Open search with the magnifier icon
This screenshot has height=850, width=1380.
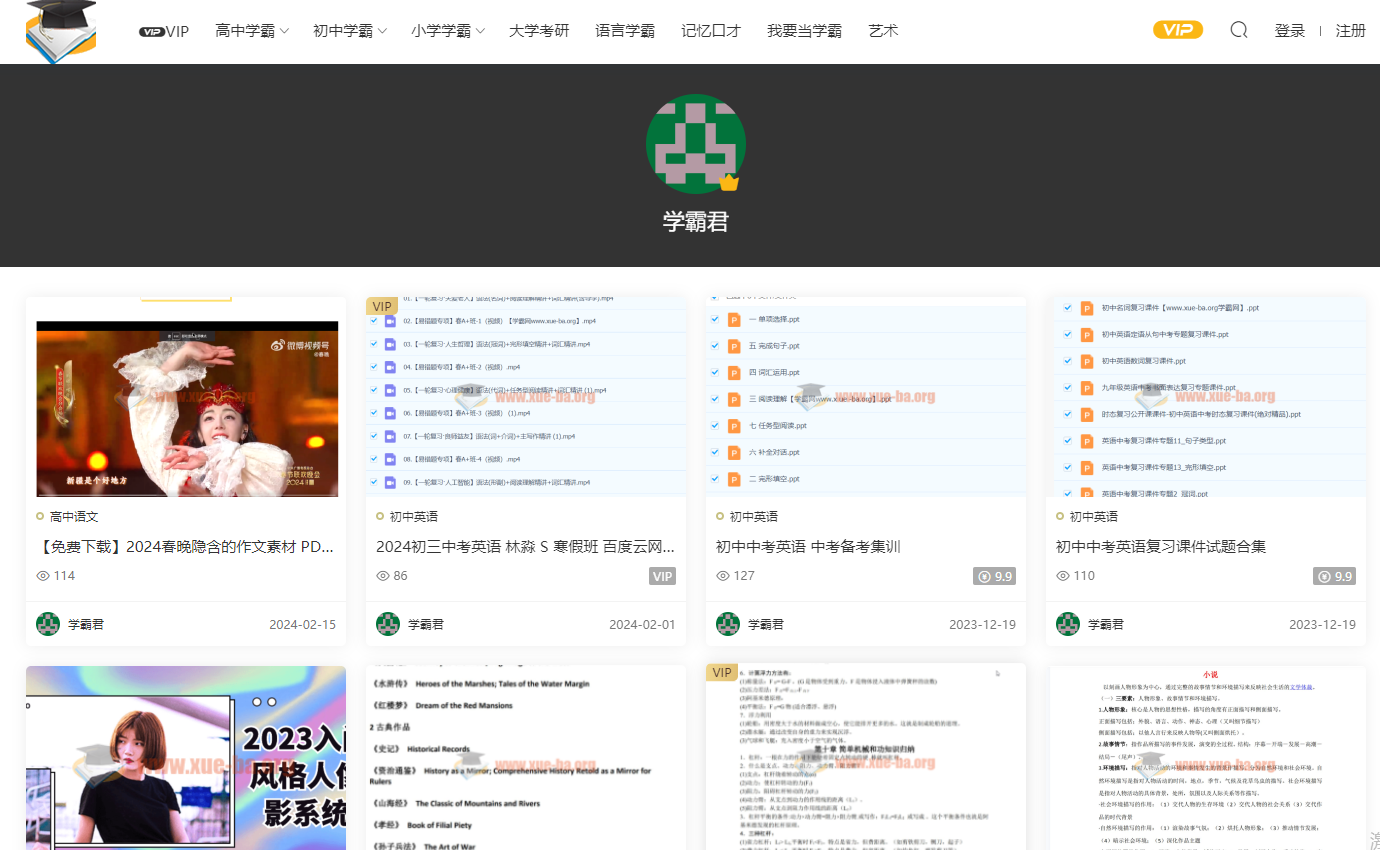click(1239, 30)
